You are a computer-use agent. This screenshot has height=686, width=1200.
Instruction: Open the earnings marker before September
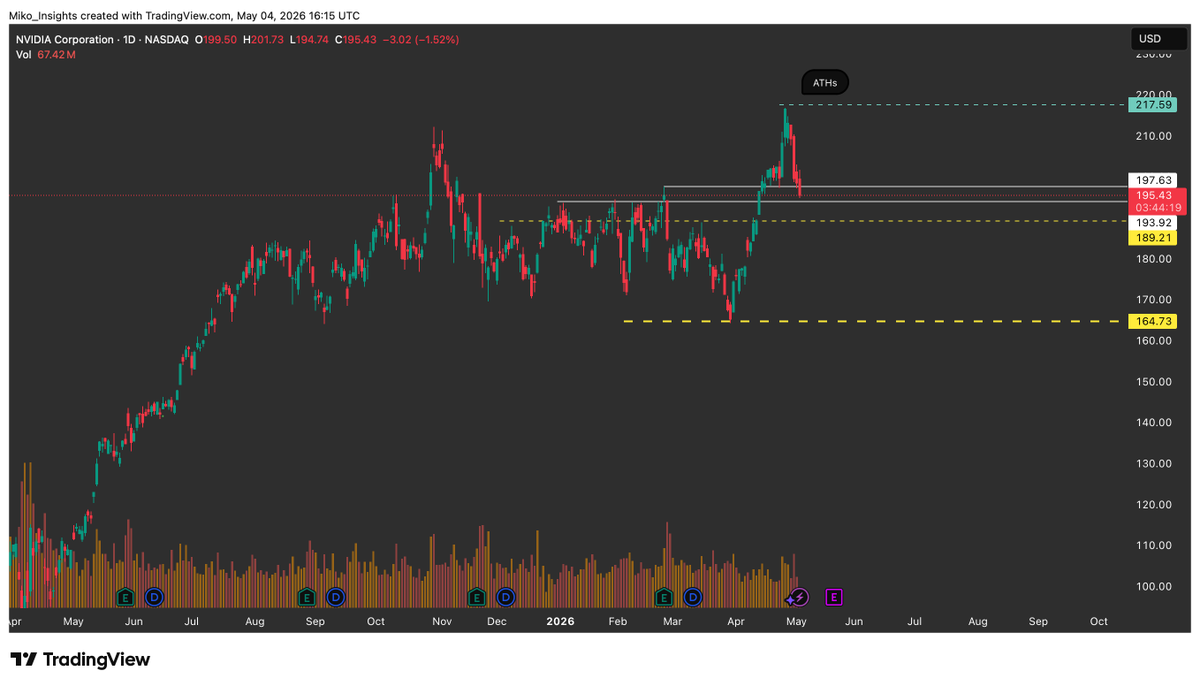click(x=308, y=597)
